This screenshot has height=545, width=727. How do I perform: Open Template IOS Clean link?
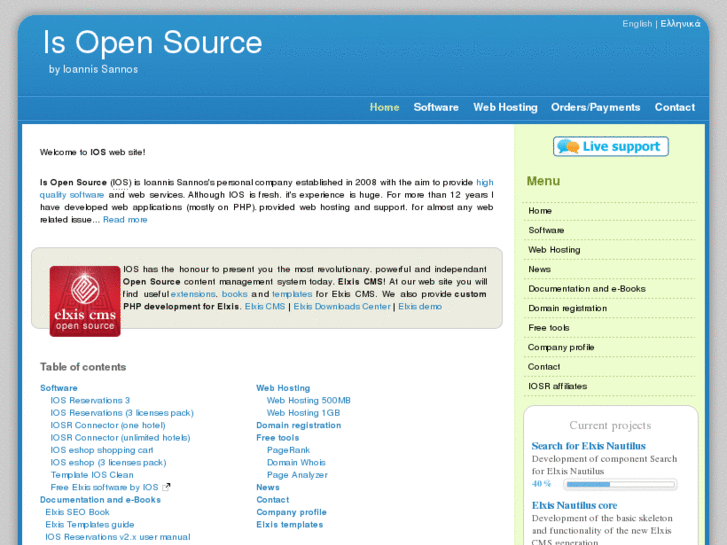click(92, 475)
